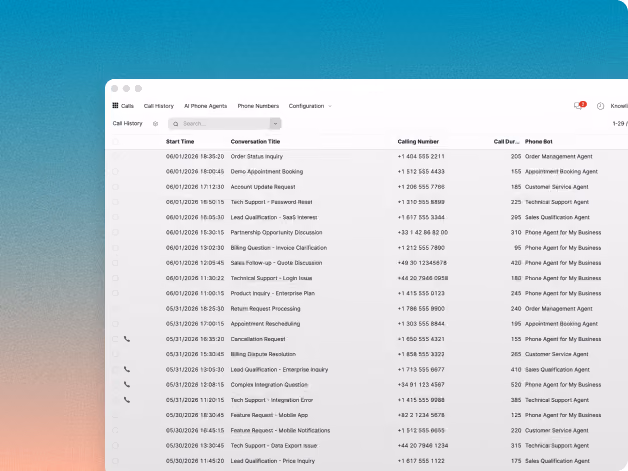Expand the Configuration menu

click(x=310, y=106)
